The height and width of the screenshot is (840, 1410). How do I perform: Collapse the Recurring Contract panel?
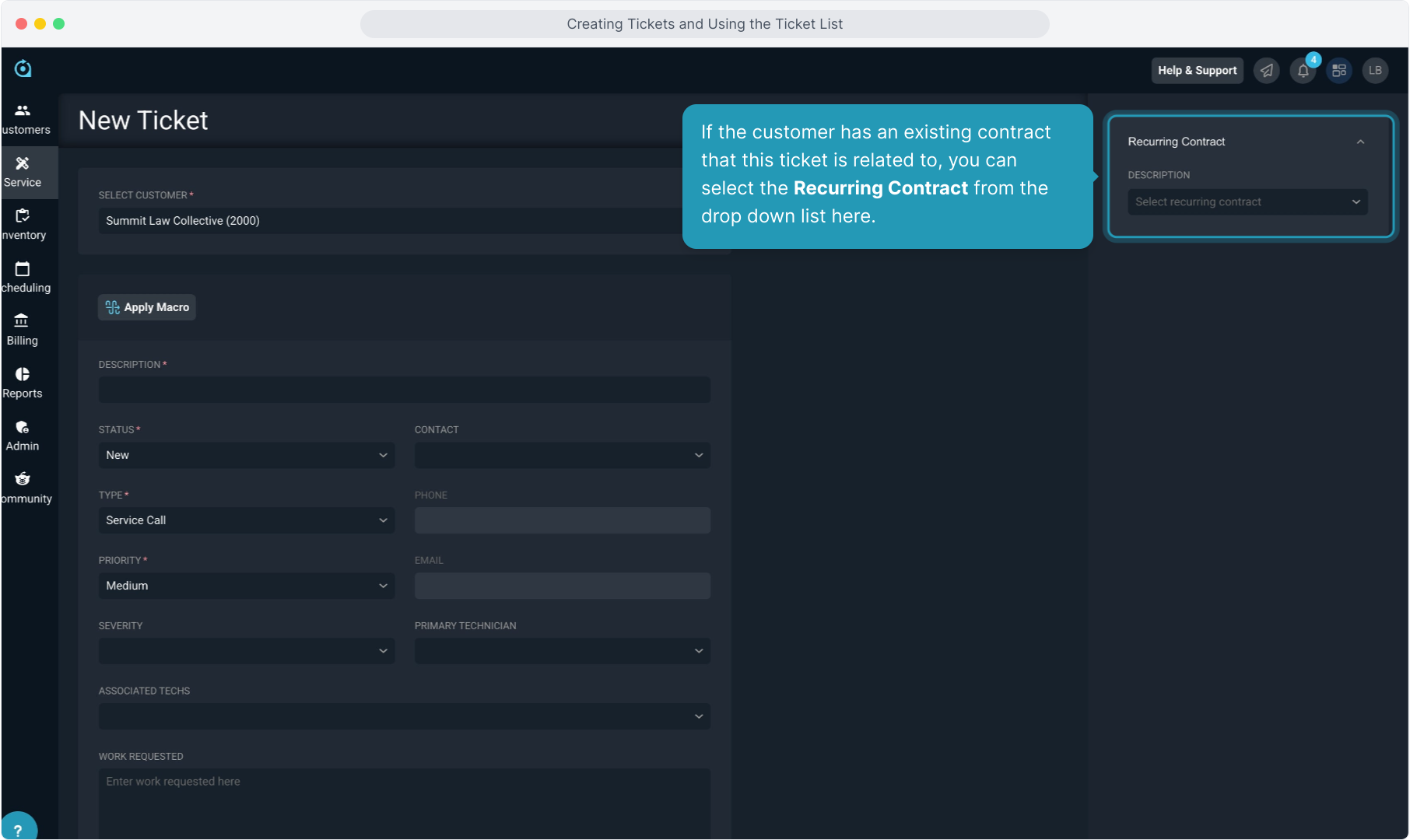pos(1360,142)
